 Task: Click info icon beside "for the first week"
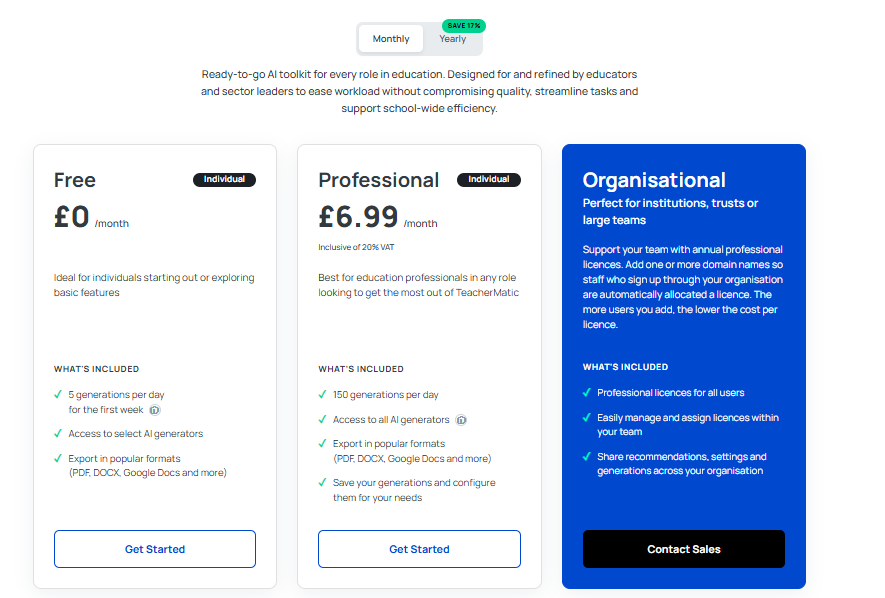pyautogui.click(x=155, y=410)
